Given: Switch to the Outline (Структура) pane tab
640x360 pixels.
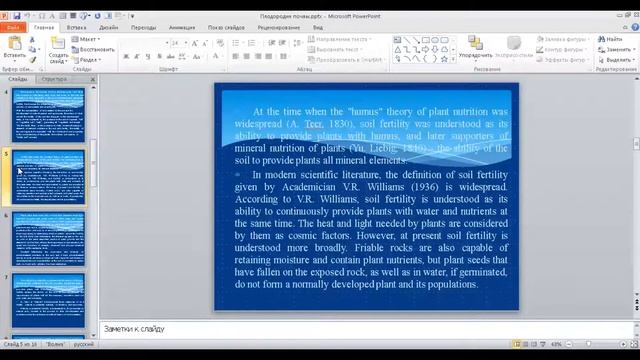Looking at the screenshot, I should click(x=54, y=79).
